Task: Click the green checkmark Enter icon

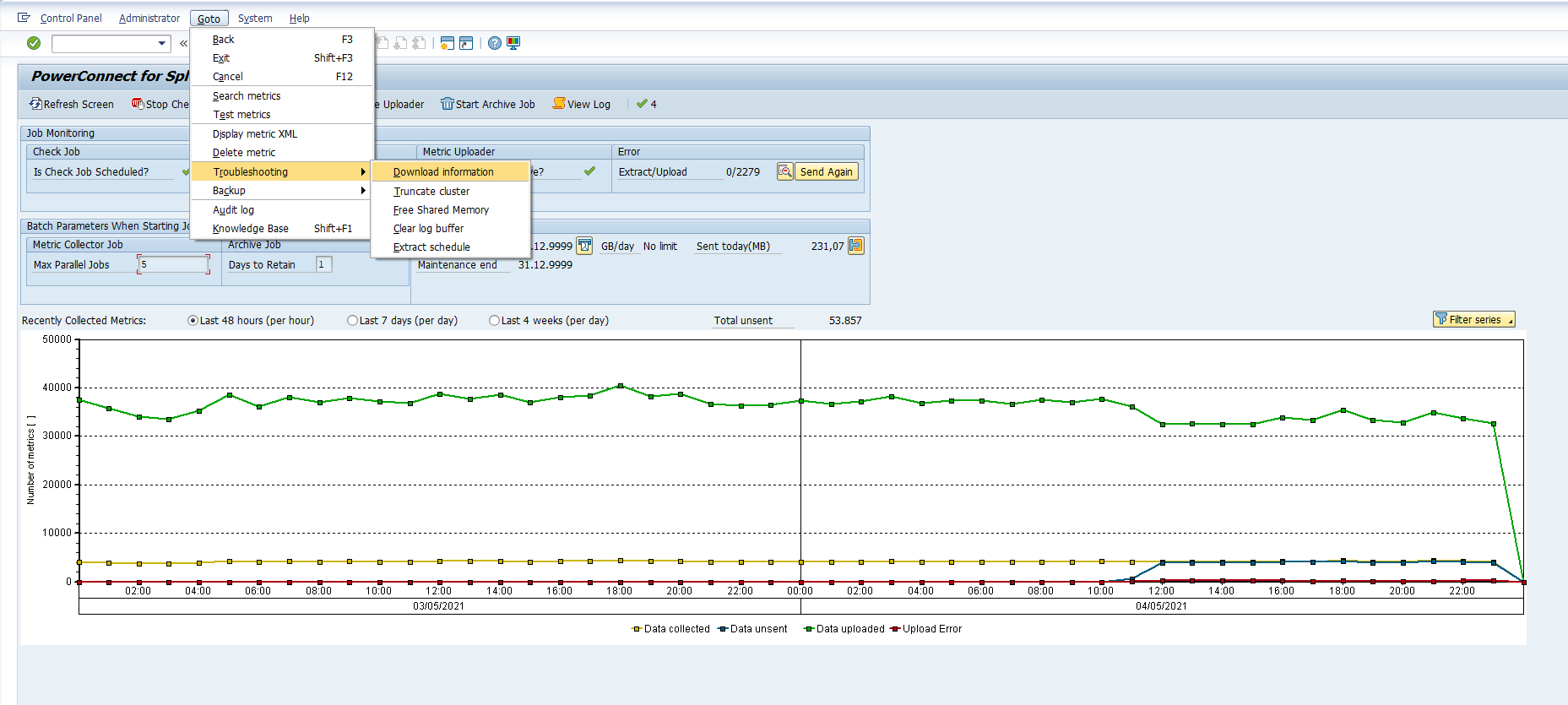Action: [34, 43]
